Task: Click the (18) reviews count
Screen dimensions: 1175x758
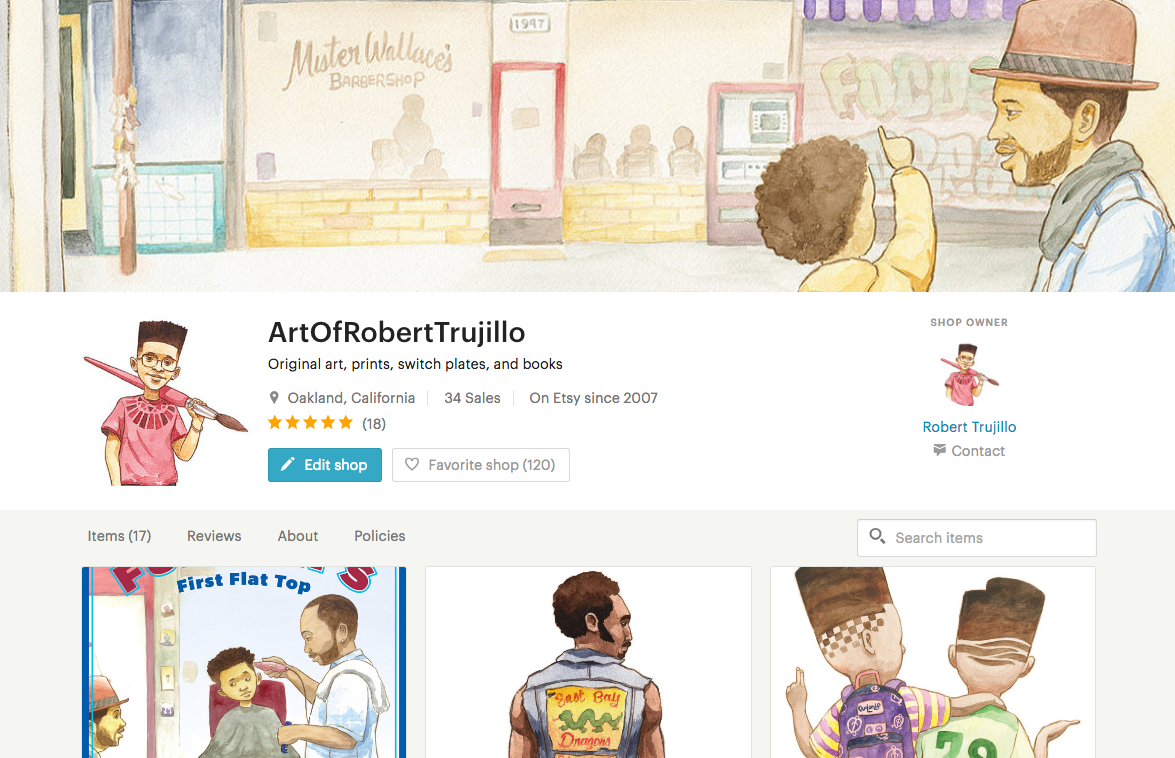Action: tap(374, 424)
